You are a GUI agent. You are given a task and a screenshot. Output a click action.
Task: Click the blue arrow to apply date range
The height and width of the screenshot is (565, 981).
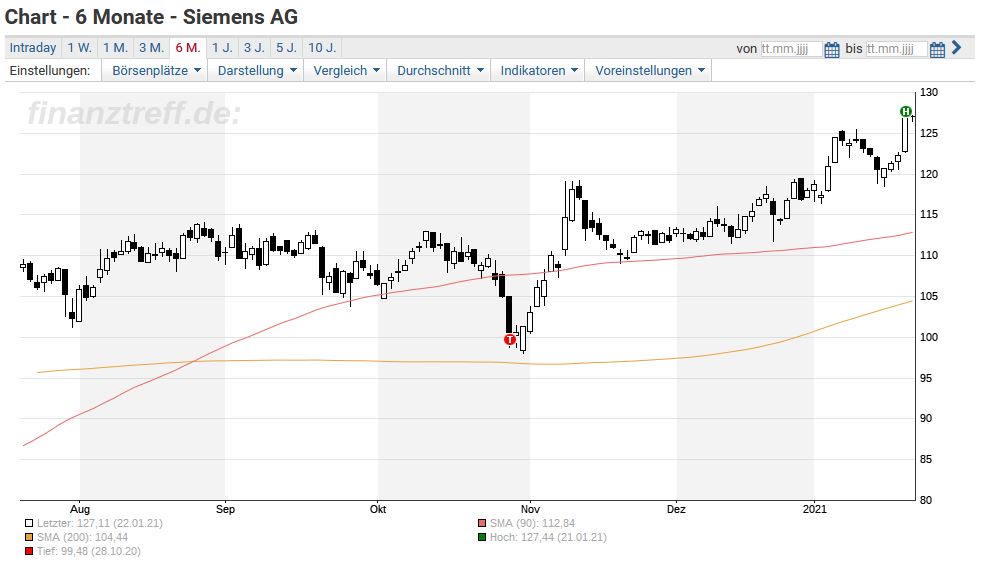pos(956,48)
